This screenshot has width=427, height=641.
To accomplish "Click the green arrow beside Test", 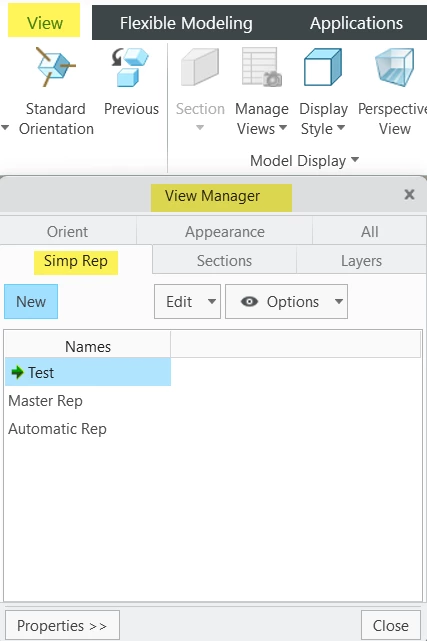I will click(x=17, y=372).
